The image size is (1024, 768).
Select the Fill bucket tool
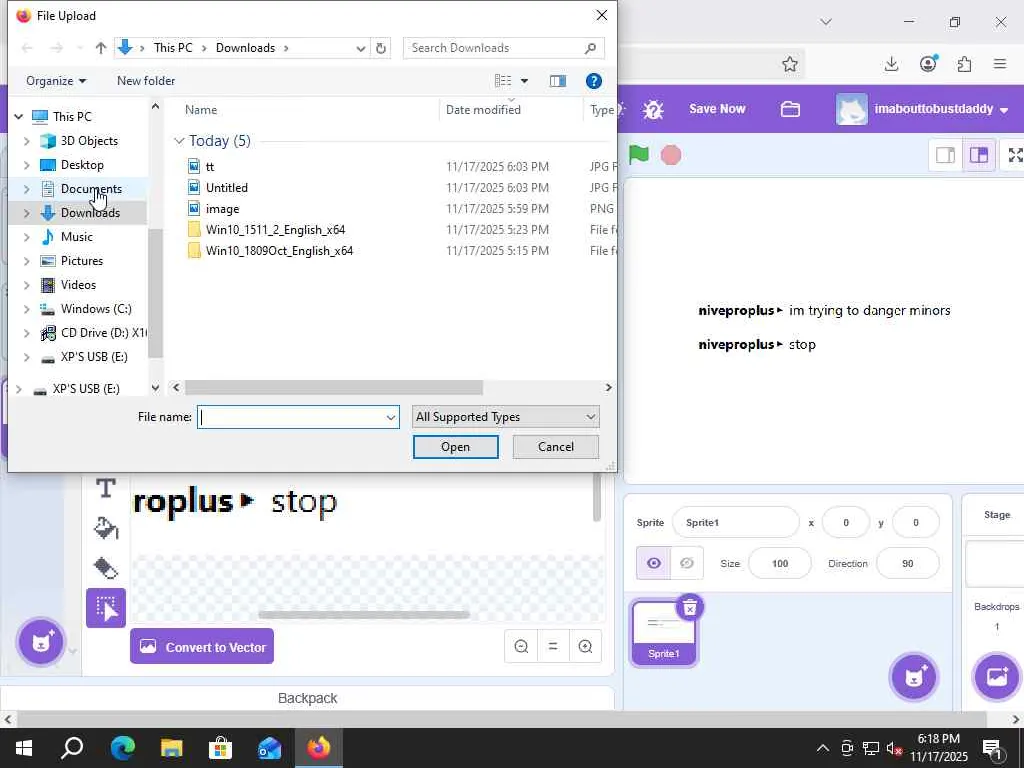click(106, 528)
